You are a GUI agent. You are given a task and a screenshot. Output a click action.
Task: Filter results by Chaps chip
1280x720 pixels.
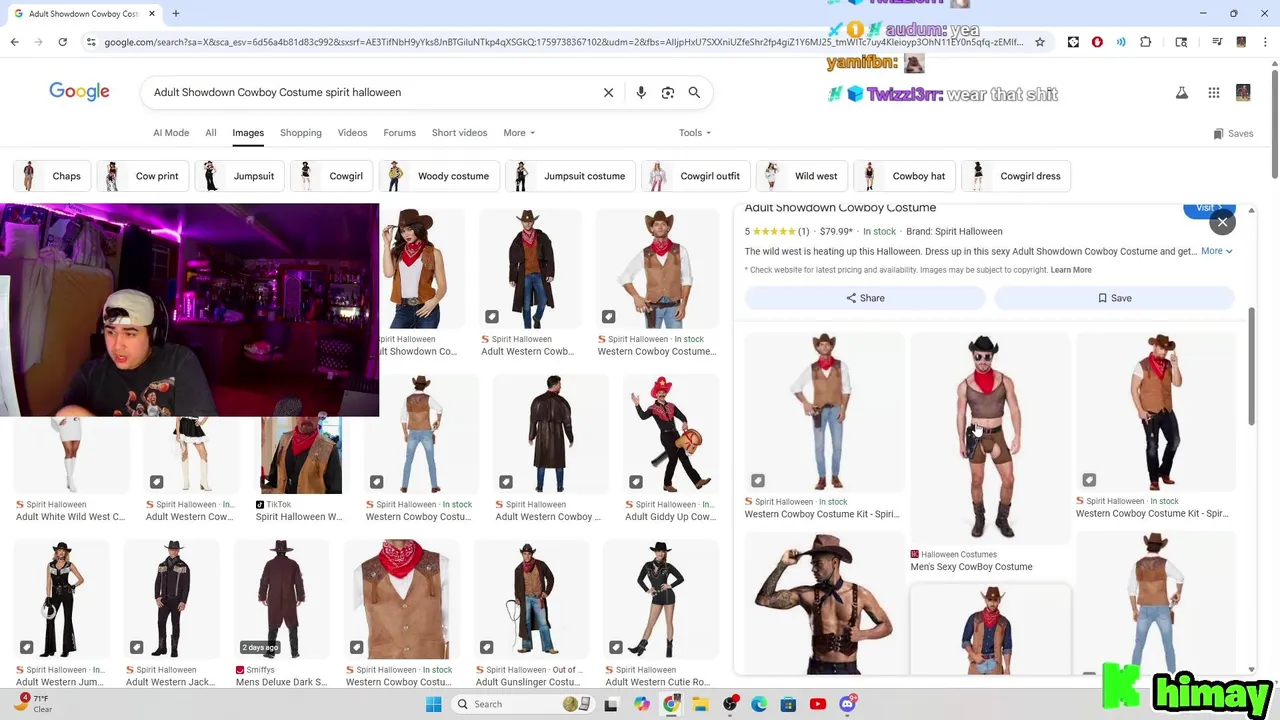[53, 176]
